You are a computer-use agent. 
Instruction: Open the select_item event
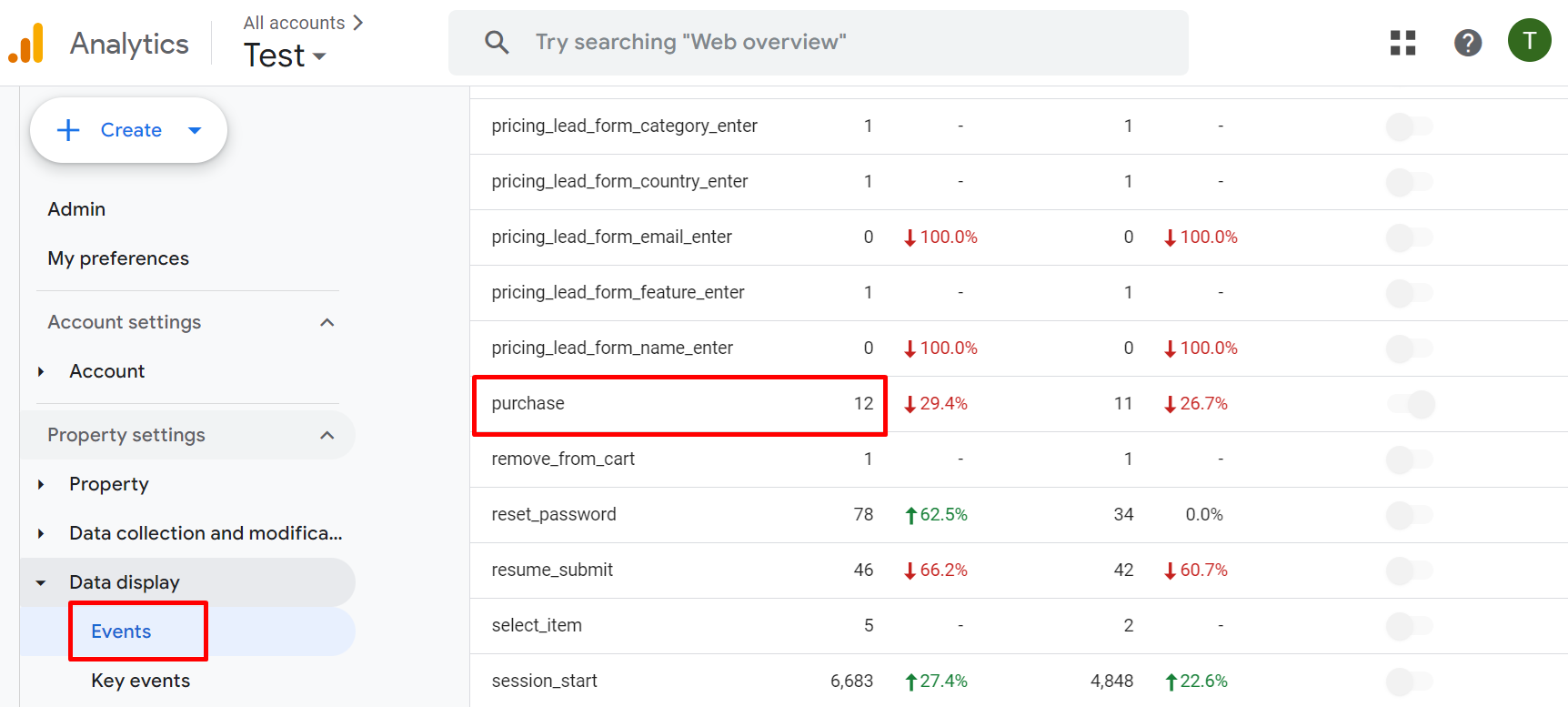pos(537,625)
